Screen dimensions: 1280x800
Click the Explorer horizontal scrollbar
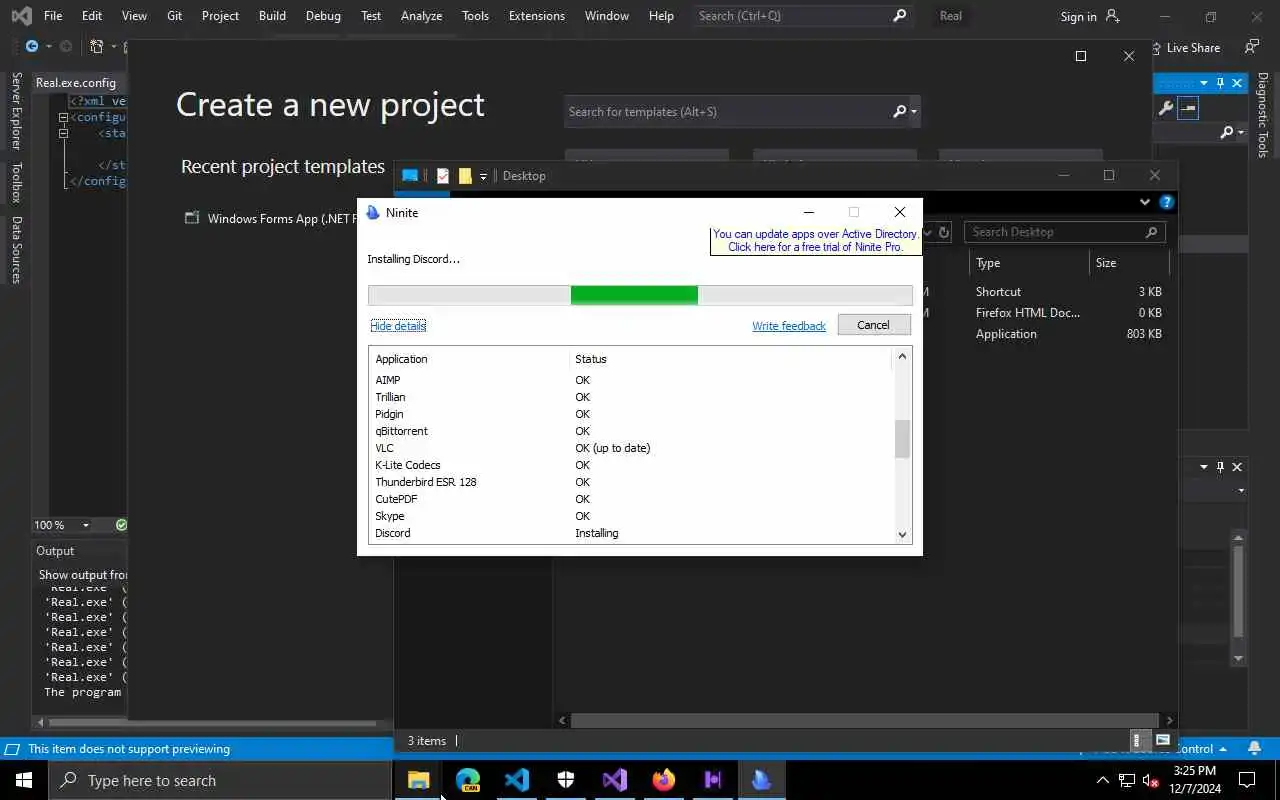pos(865,720)
